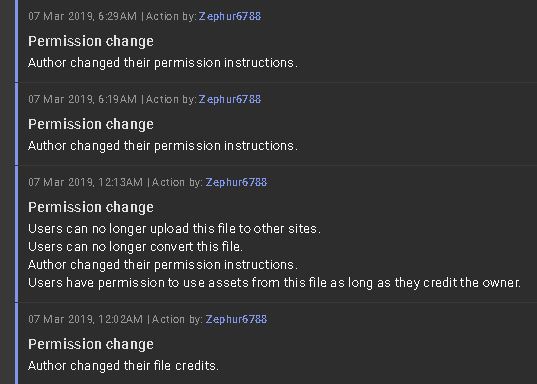537x384 pixels.
Task: Click permission instructions line in 12:13AM entry
Action: tap(163, 265)
